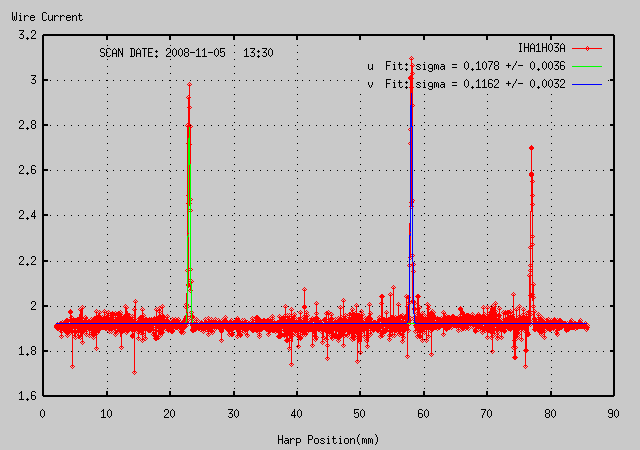
Task: Click the top data point of the 77 mm peak
Action: (531, 148)
